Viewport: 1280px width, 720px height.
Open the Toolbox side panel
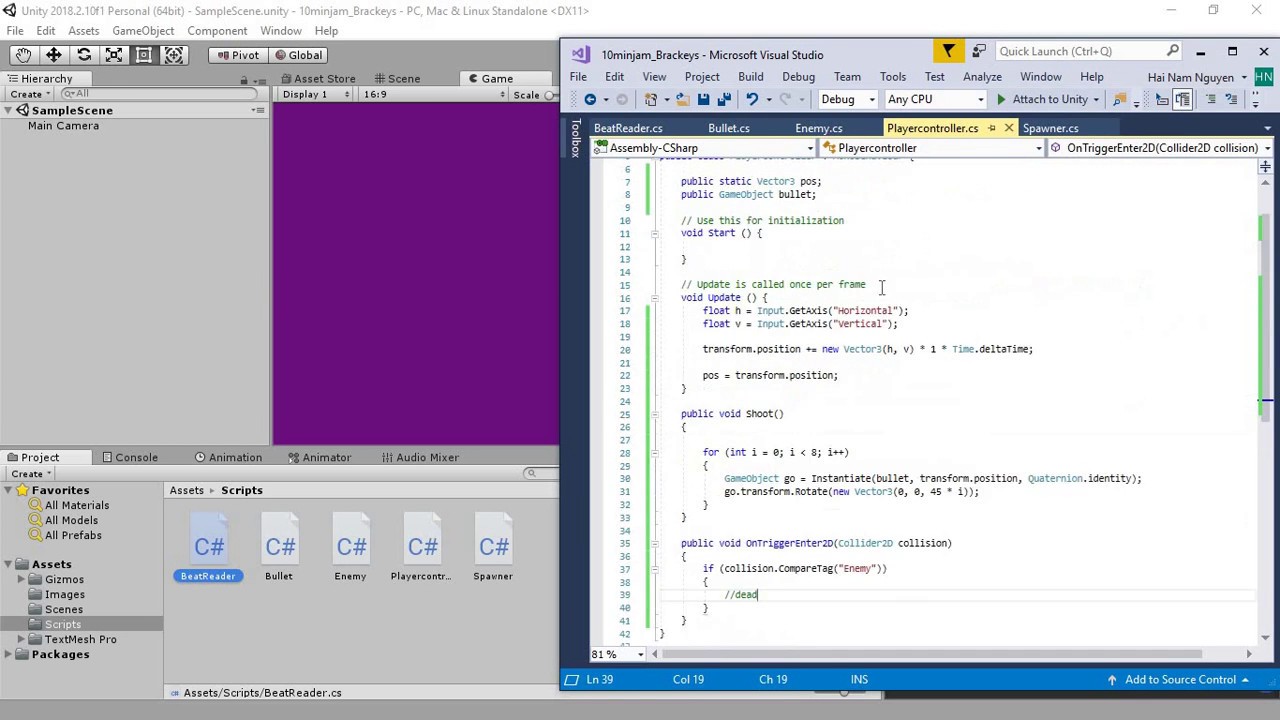tap(575, 139)
